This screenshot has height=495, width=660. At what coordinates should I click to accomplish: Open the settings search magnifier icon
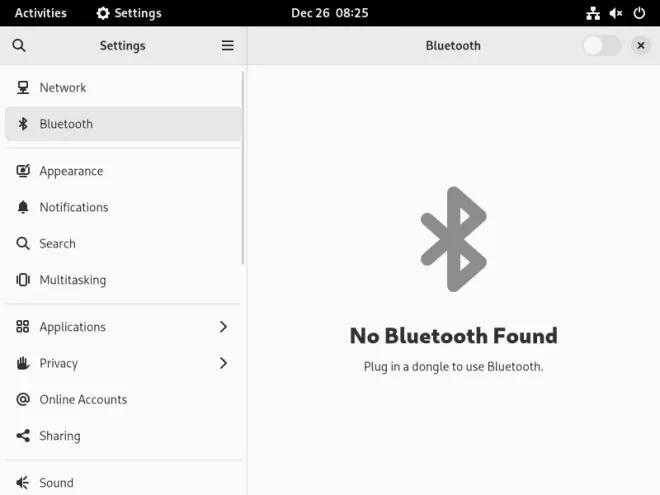(19, 45)
